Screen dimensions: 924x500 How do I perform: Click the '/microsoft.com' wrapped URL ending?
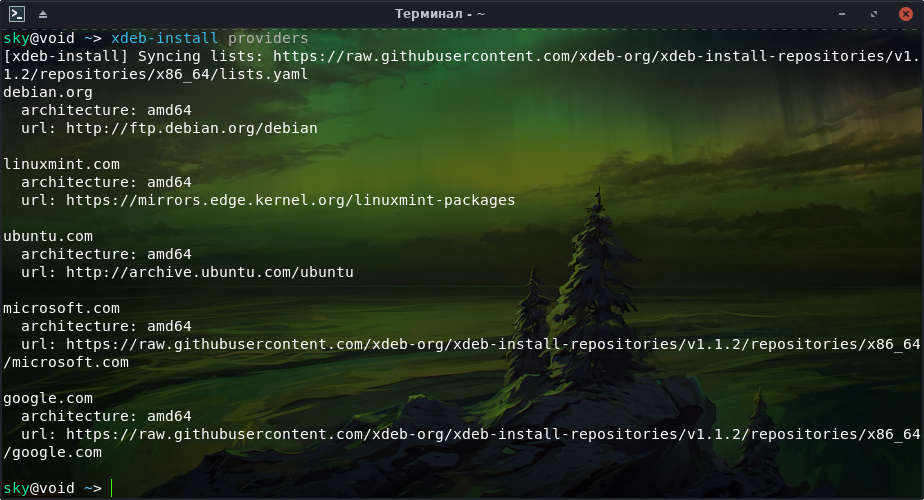(x=66, y=363)
